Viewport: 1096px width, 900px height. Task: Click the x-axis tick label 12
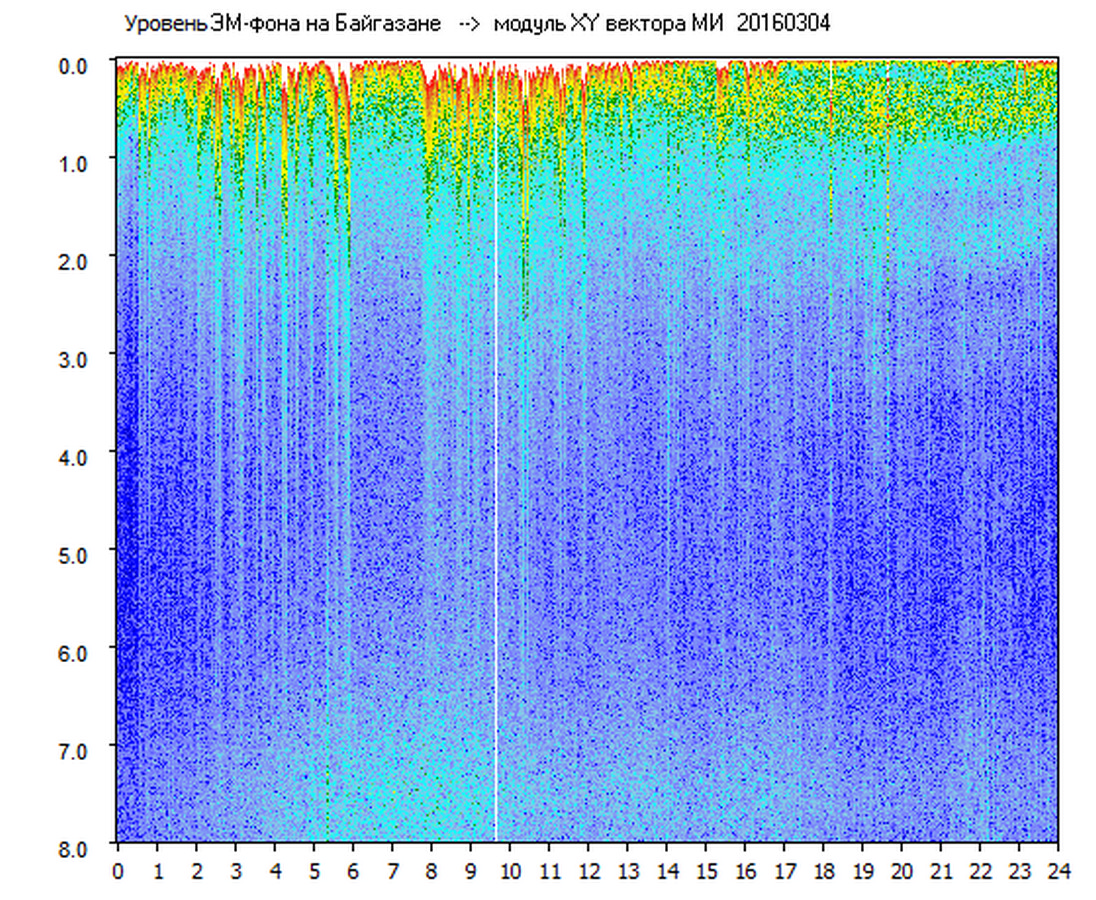[x=588, y=872]
